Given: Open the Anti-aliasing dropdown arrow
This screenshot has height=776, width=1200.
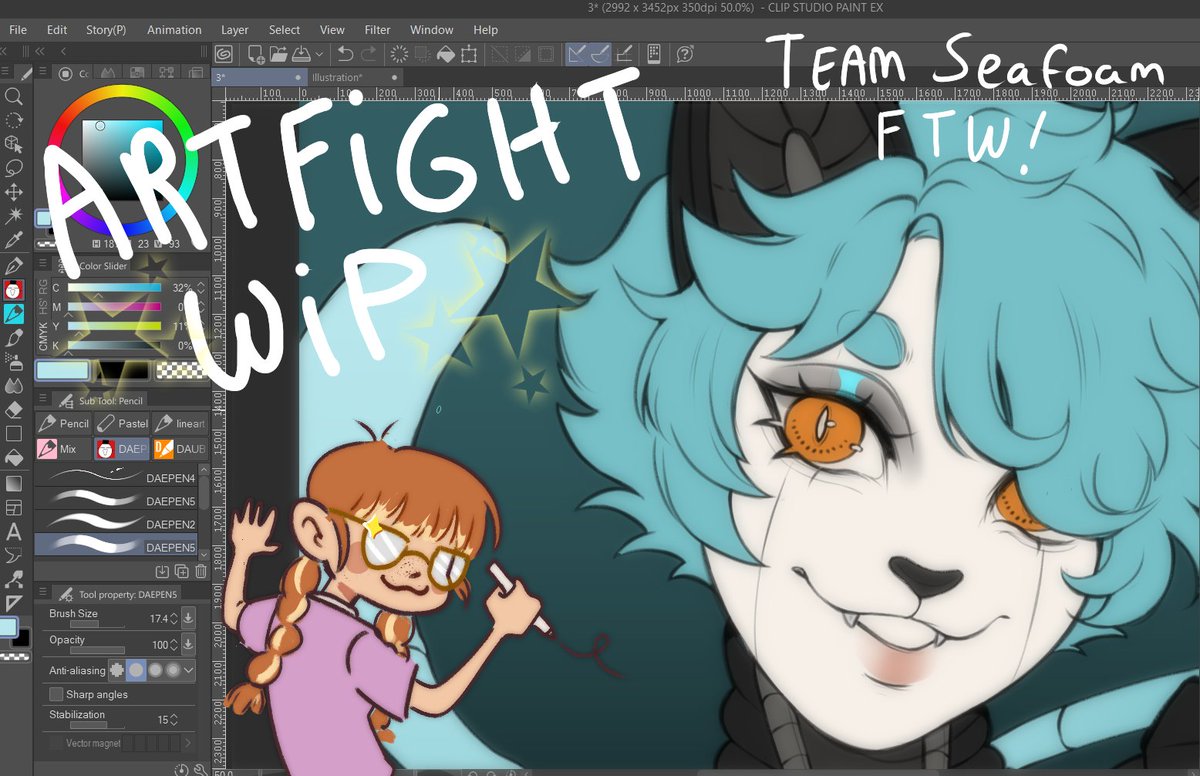Looking at the screenshot, I should (x=188, y=670).
